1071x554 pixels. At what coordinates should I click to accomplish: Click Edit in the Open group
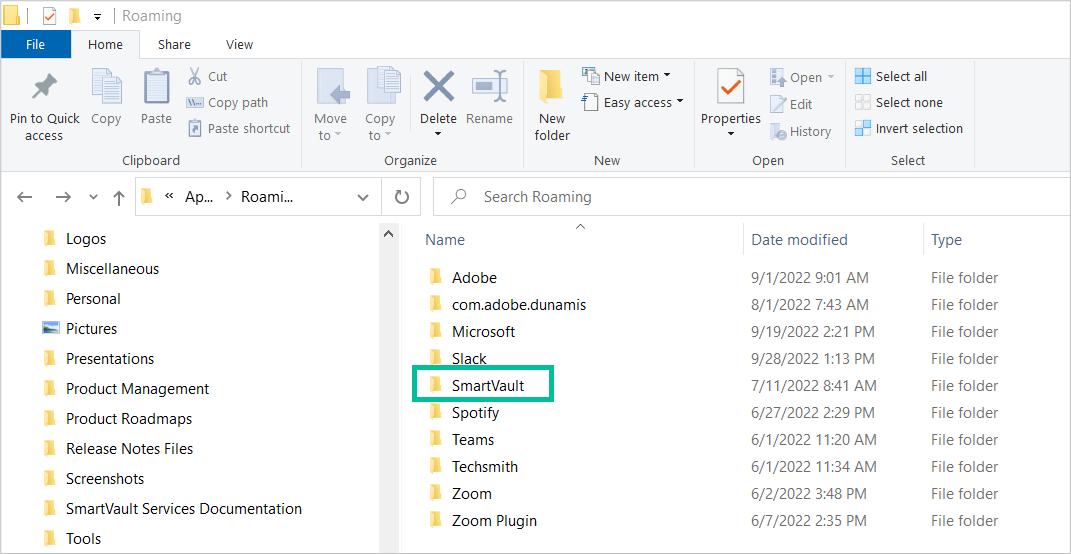point(791,104)
